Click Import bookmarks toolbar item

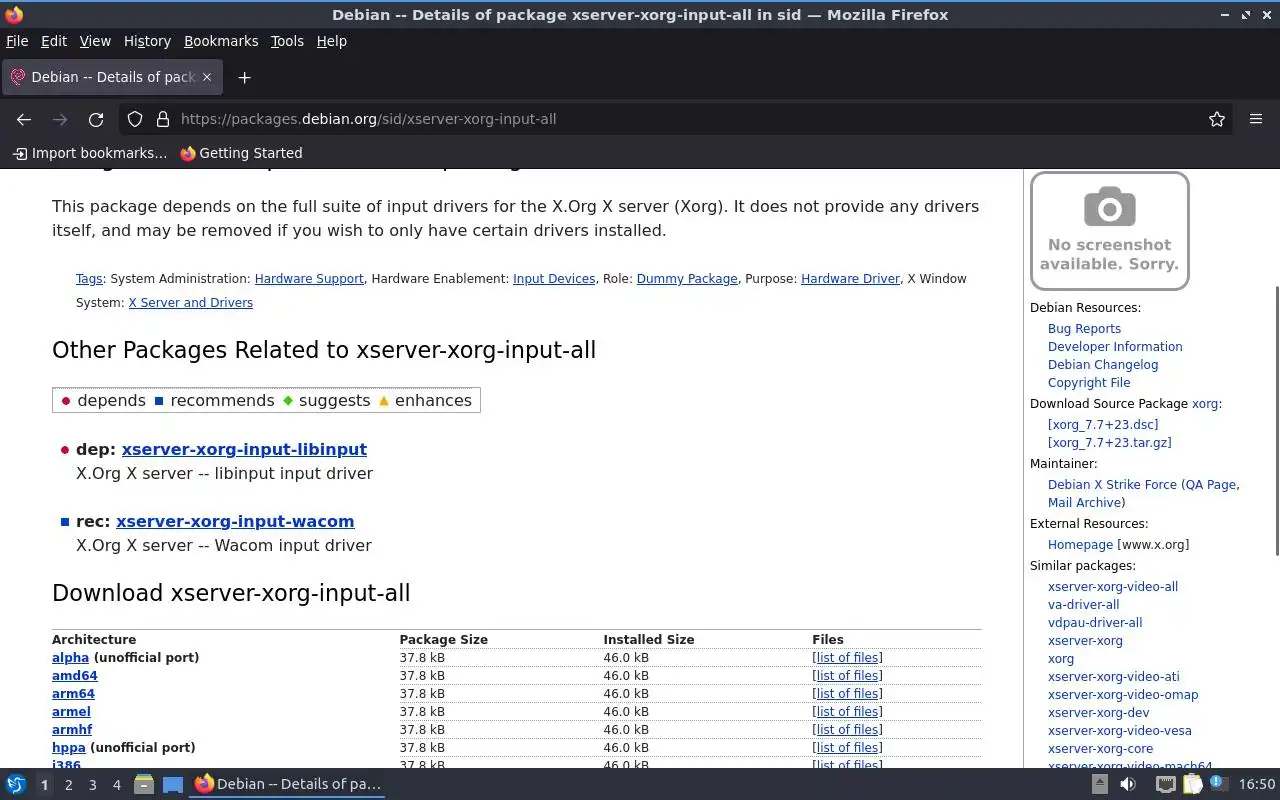pyautogui.click(x=89, y=153)
